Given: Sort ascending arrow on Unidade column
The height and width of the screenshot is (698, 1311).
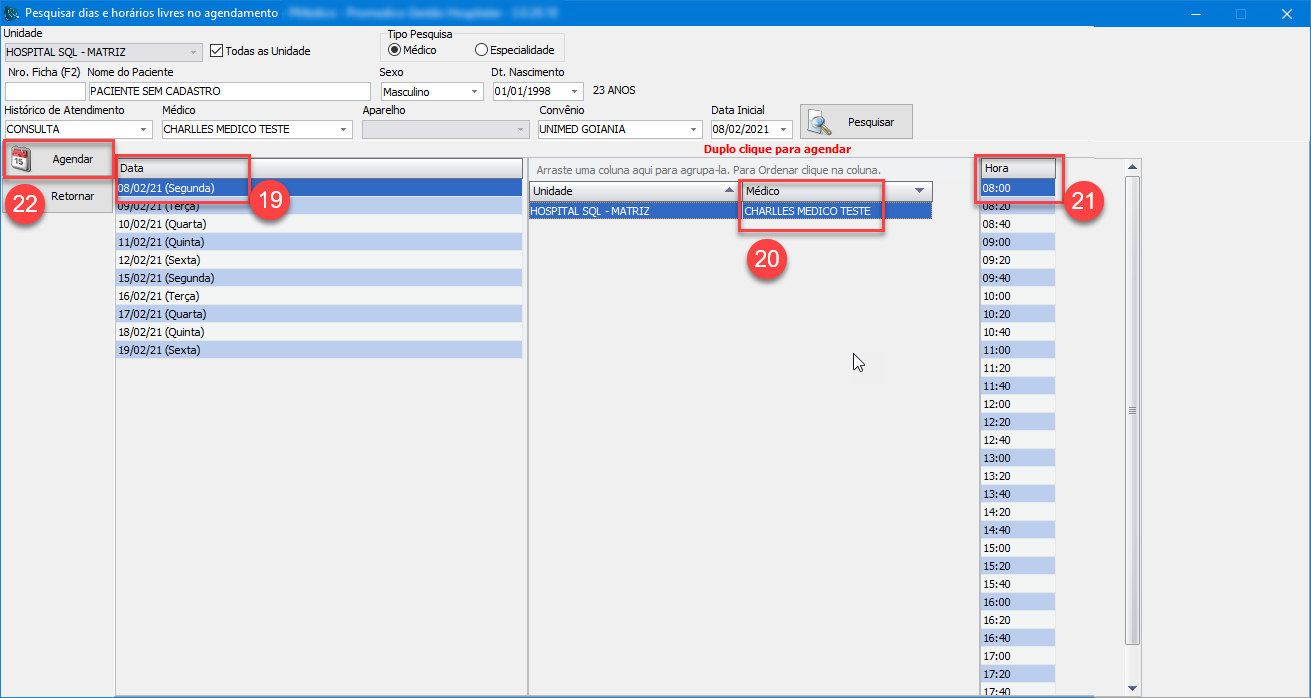Looking at the screenshot, I should pyautogui.click(x=729, y=190).
